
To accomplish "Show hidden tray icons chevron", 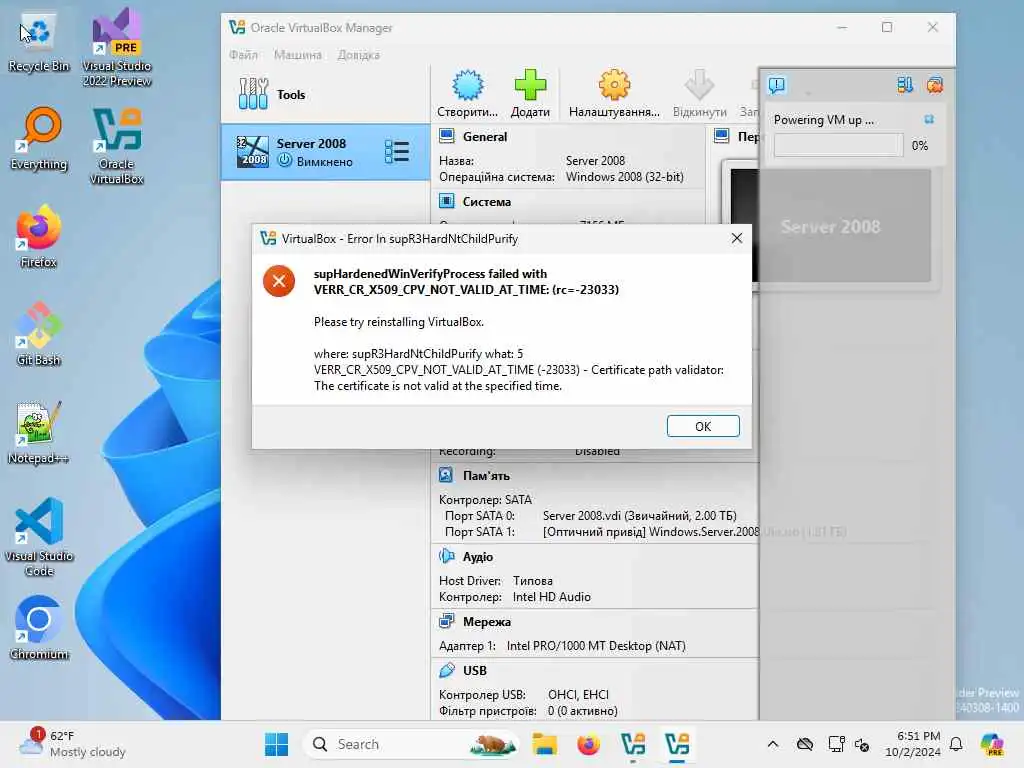I will (773, 744).
